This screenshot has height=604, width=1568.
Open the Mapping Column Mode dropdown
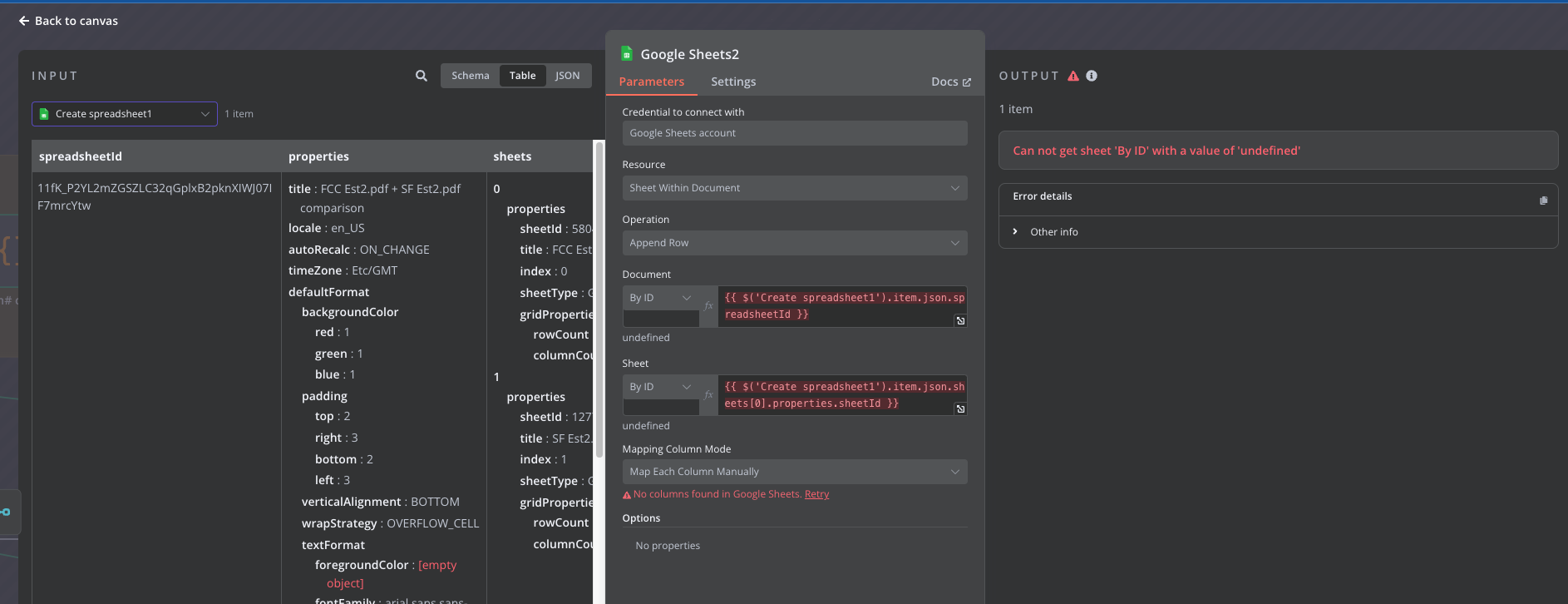(795, 472)
